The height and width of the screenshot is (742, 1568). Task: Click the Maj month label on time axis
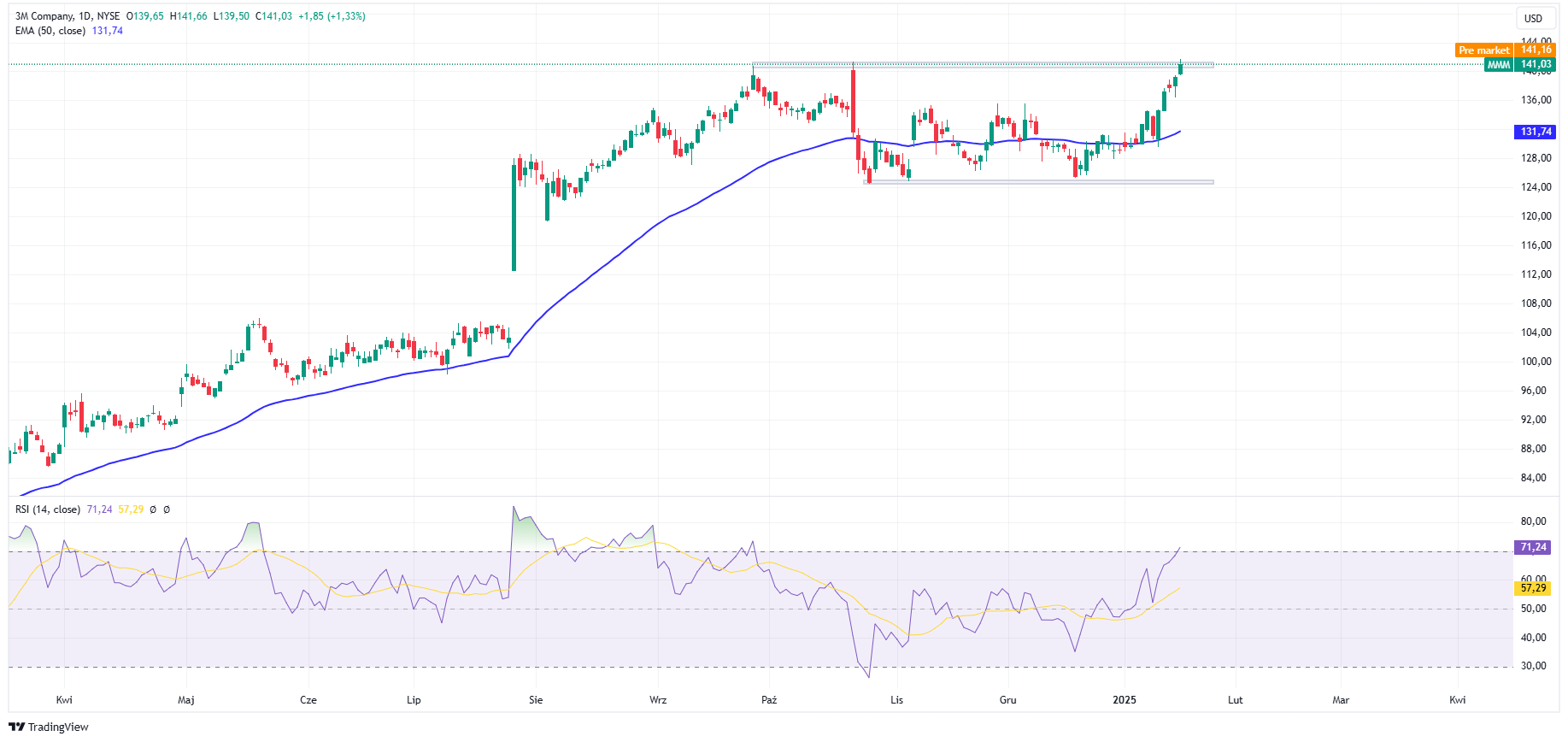(x=186, y=700)
